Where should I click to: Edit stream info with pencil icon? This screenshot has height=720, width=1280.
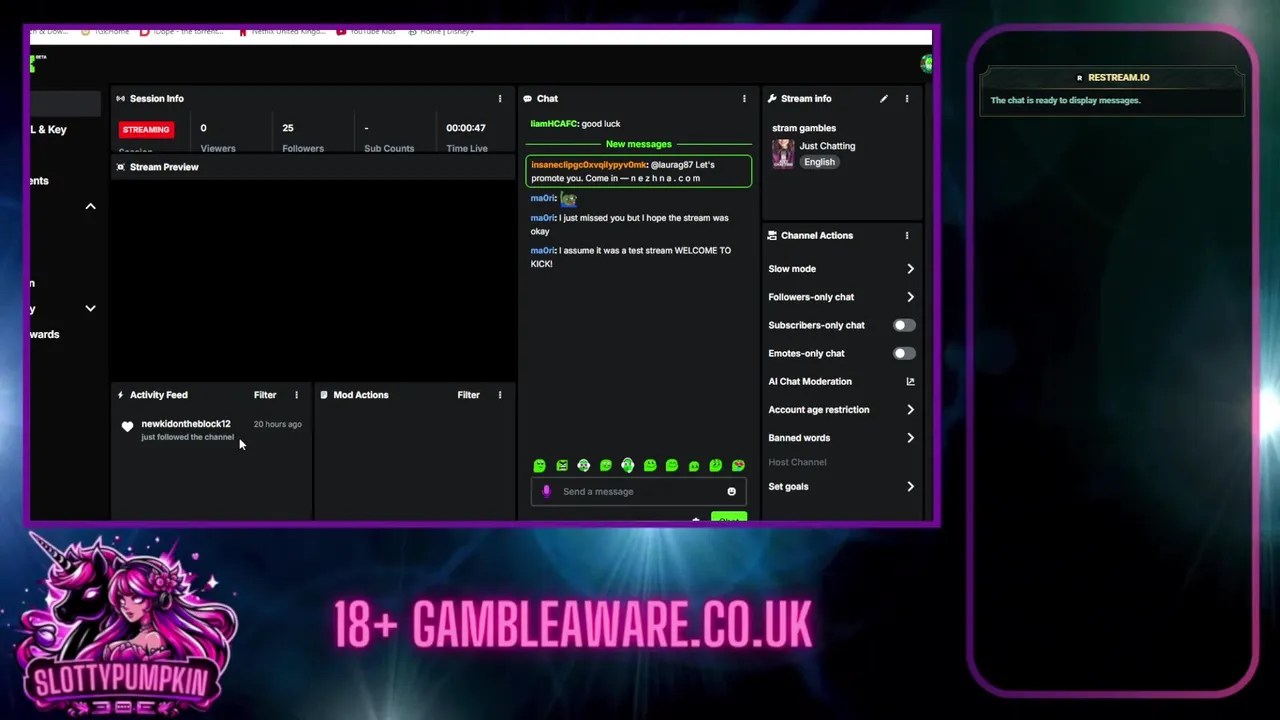tap(884, 99)
